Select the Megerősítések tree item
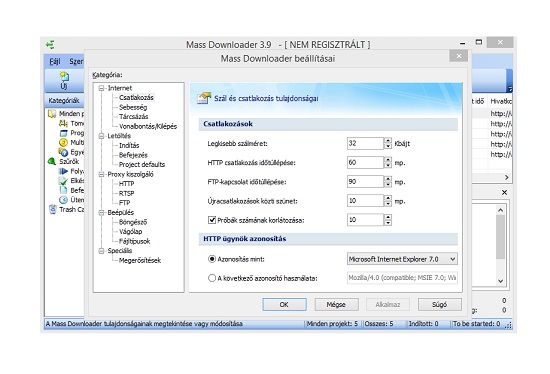This screenshot has height=374, width=550. [x=140, y=260]
